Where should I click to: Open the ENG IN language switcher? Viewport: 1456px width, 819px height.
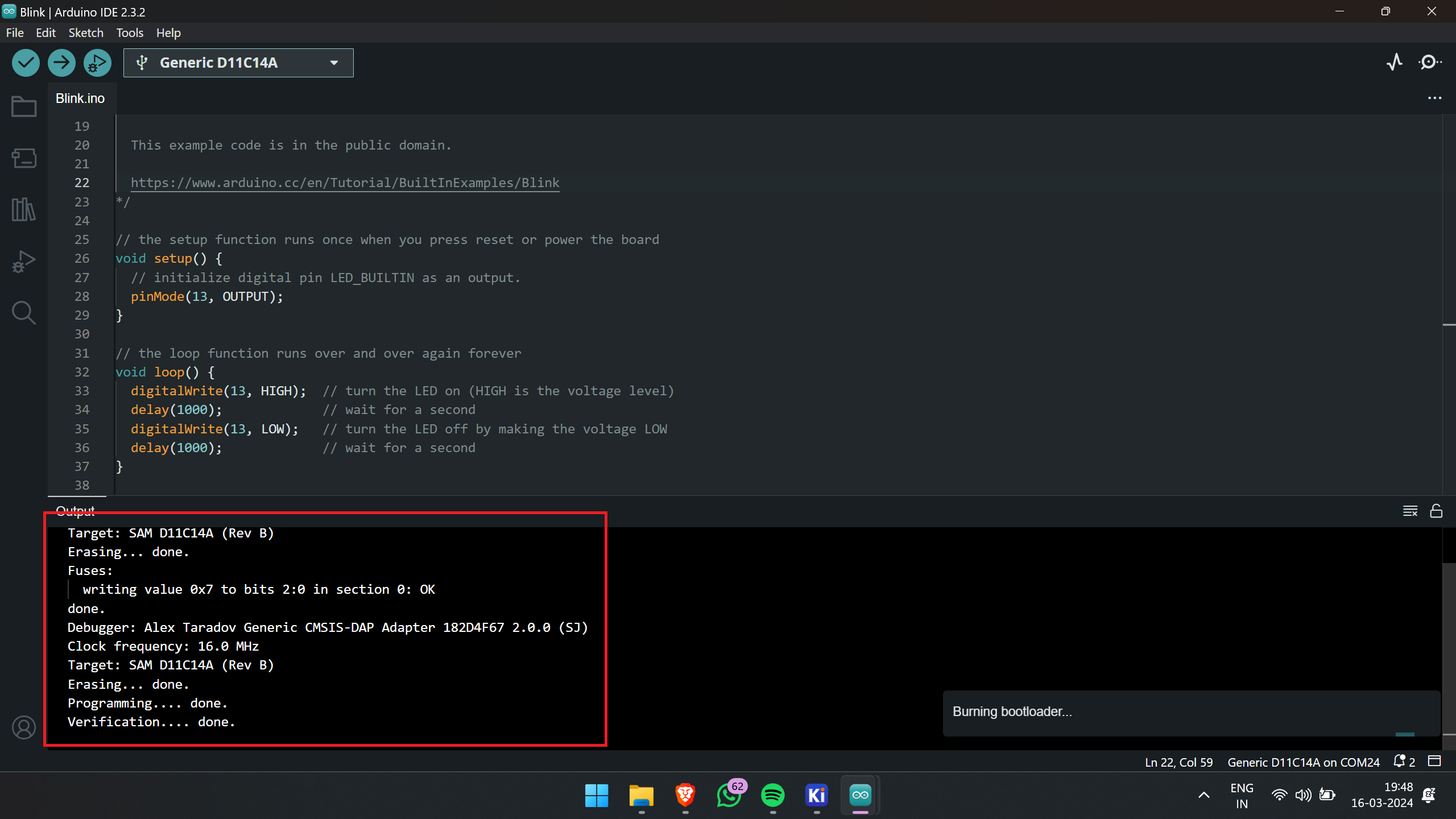(1242, 796)
